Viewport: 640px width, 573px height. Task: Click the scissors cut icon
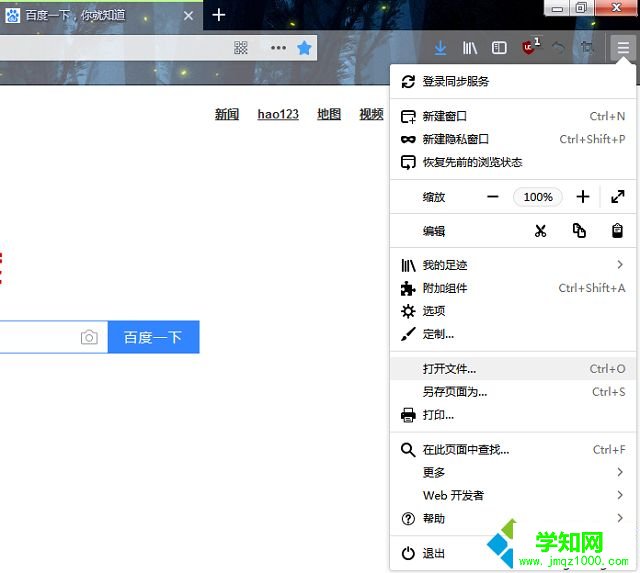pyautogui.click(x=540, y=231)
